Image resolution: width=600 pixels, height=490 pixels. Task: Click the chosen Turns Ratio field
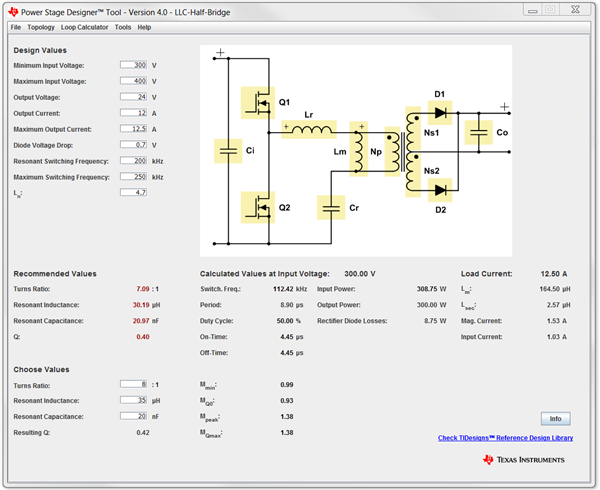coord(134,384)
